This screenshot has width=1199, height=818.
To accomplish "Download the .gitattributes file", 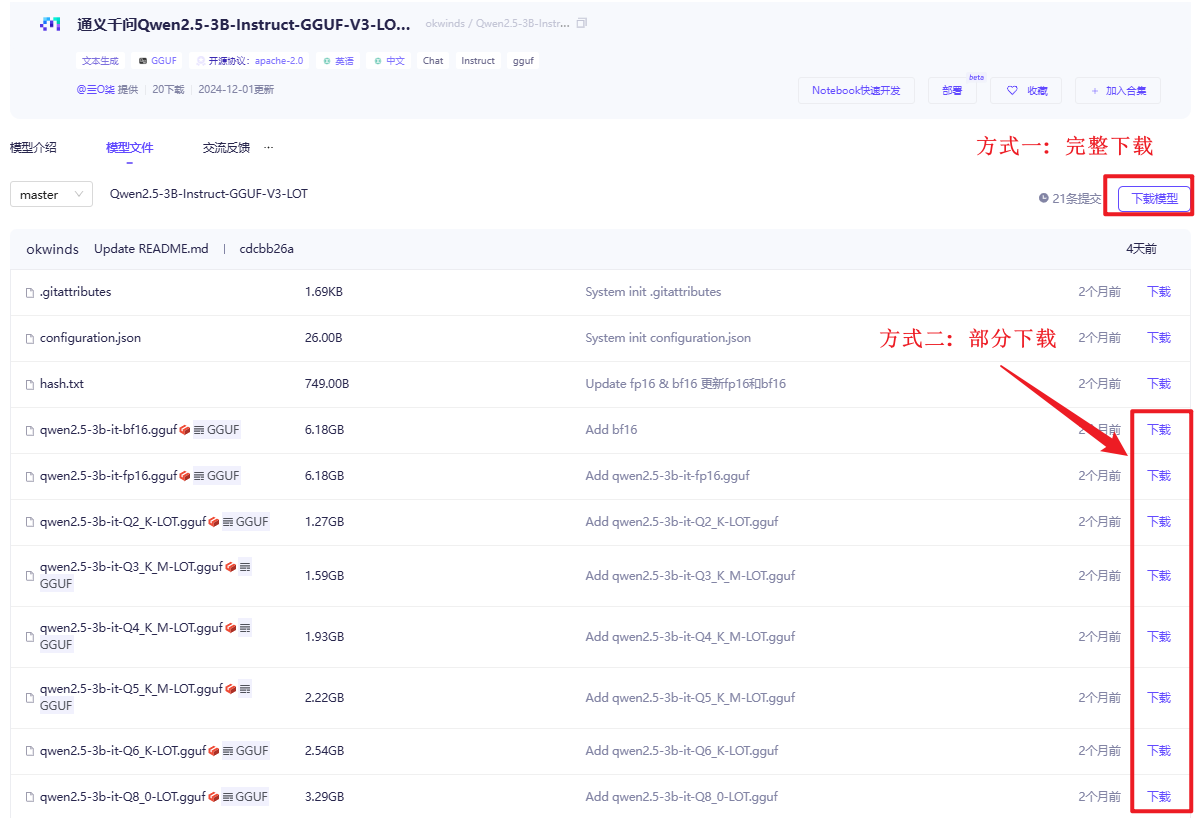I will (1158, 292).
